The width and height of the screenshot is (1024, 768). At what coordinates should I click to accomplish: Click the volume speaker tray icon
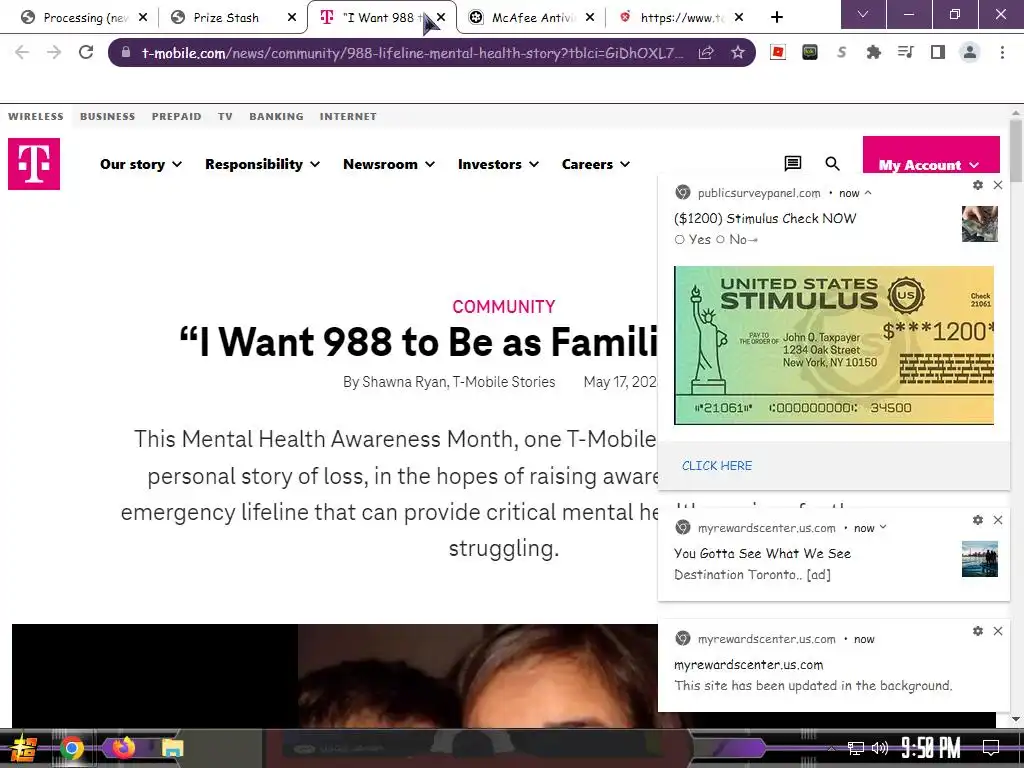click(x=880, y=748)
